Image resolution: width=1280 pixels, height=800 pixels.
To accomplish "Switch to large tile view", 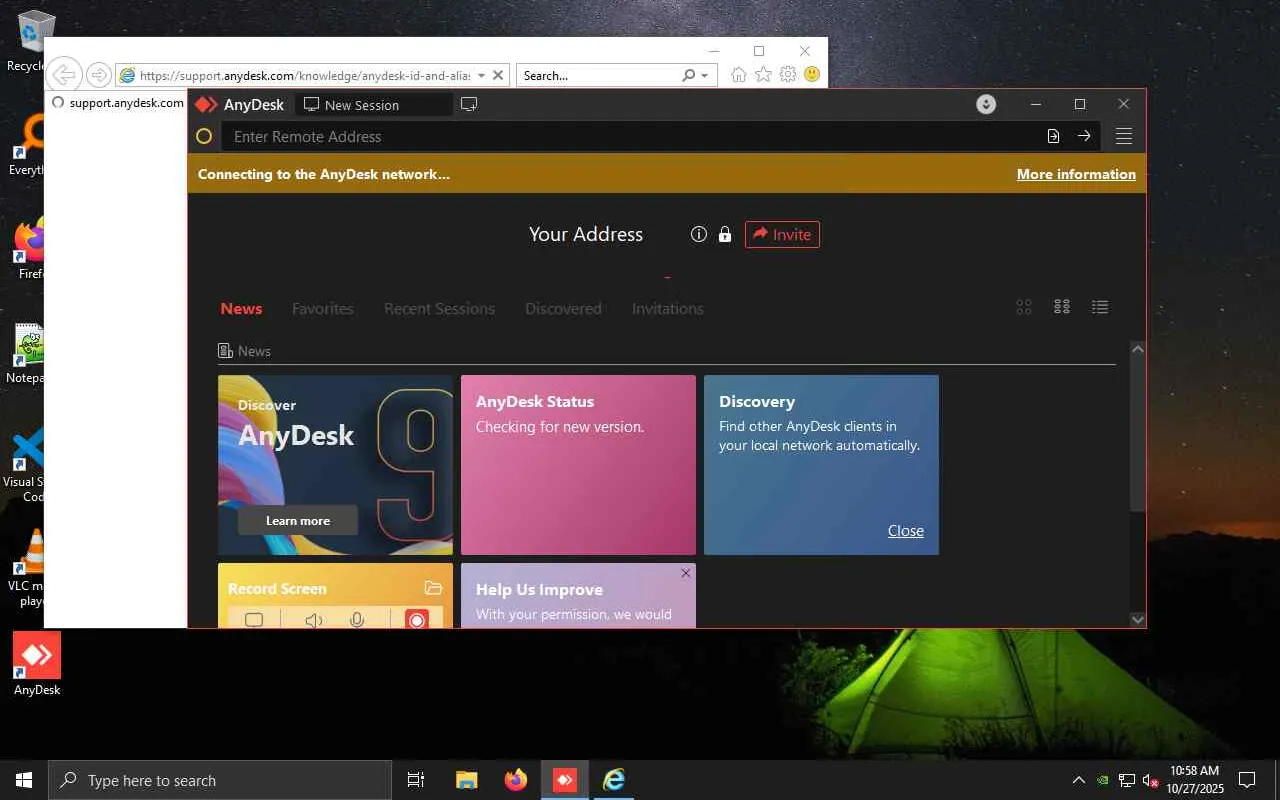I will [x=1024, y=307].
